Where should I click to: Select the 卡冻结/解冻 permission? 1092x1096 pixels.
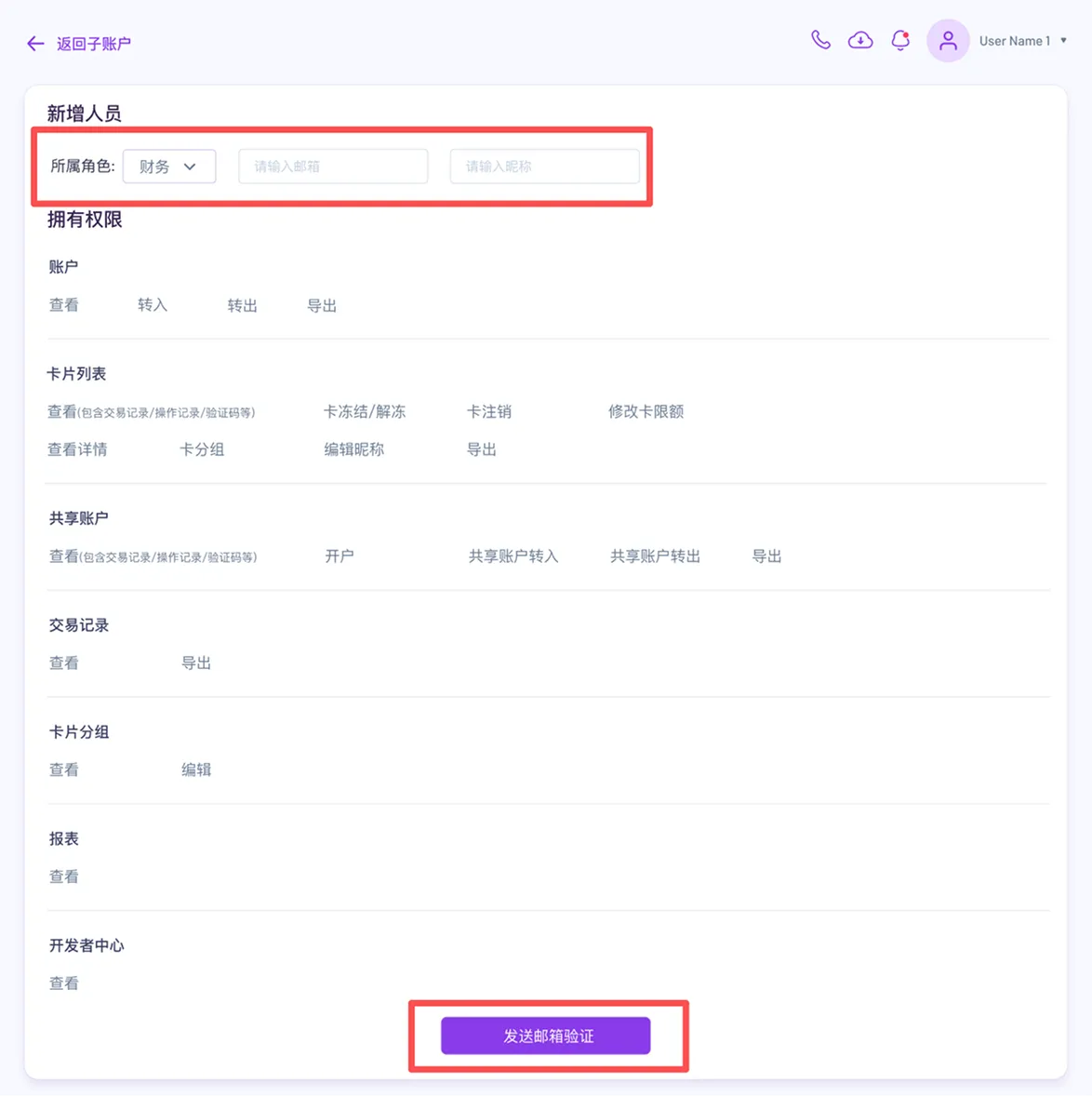[365, 412]
